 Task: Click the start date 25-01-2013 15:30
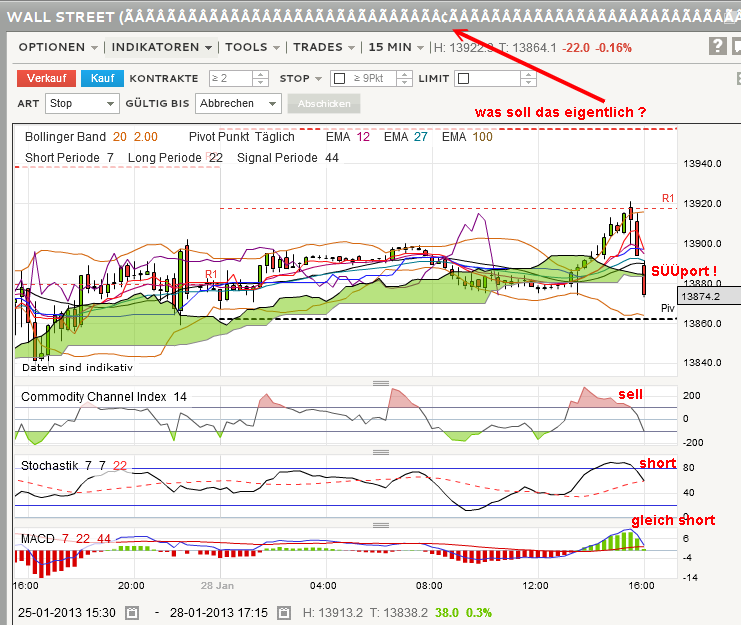(67, 613)
